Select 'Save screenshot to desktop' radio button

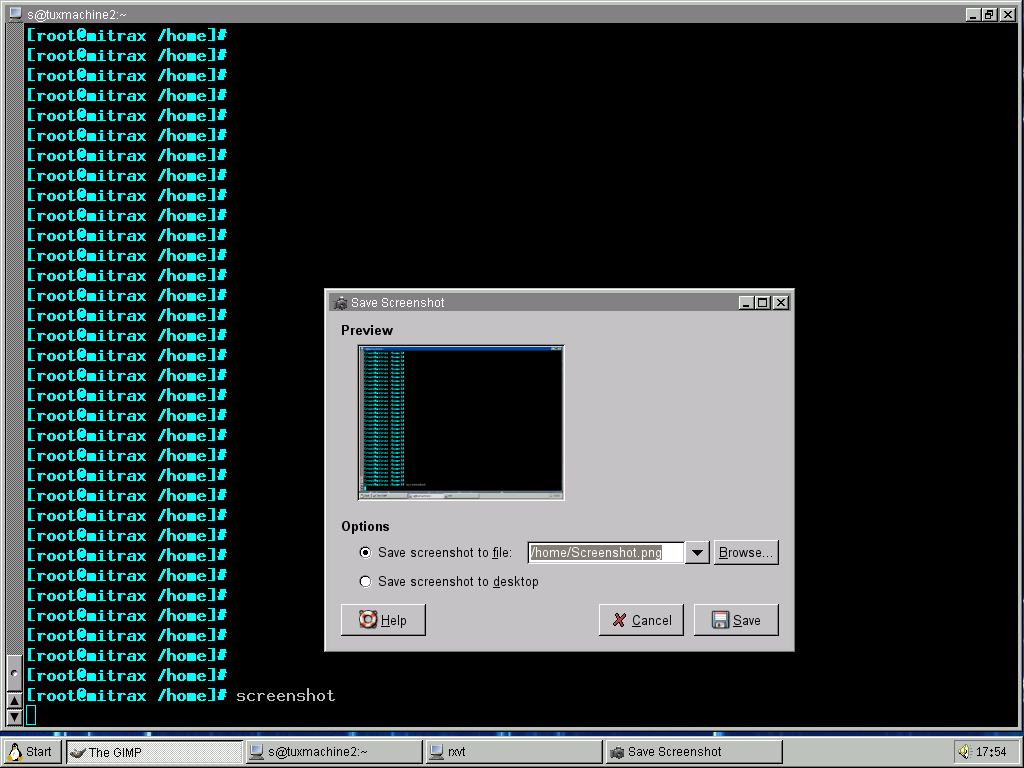[365, 581]
